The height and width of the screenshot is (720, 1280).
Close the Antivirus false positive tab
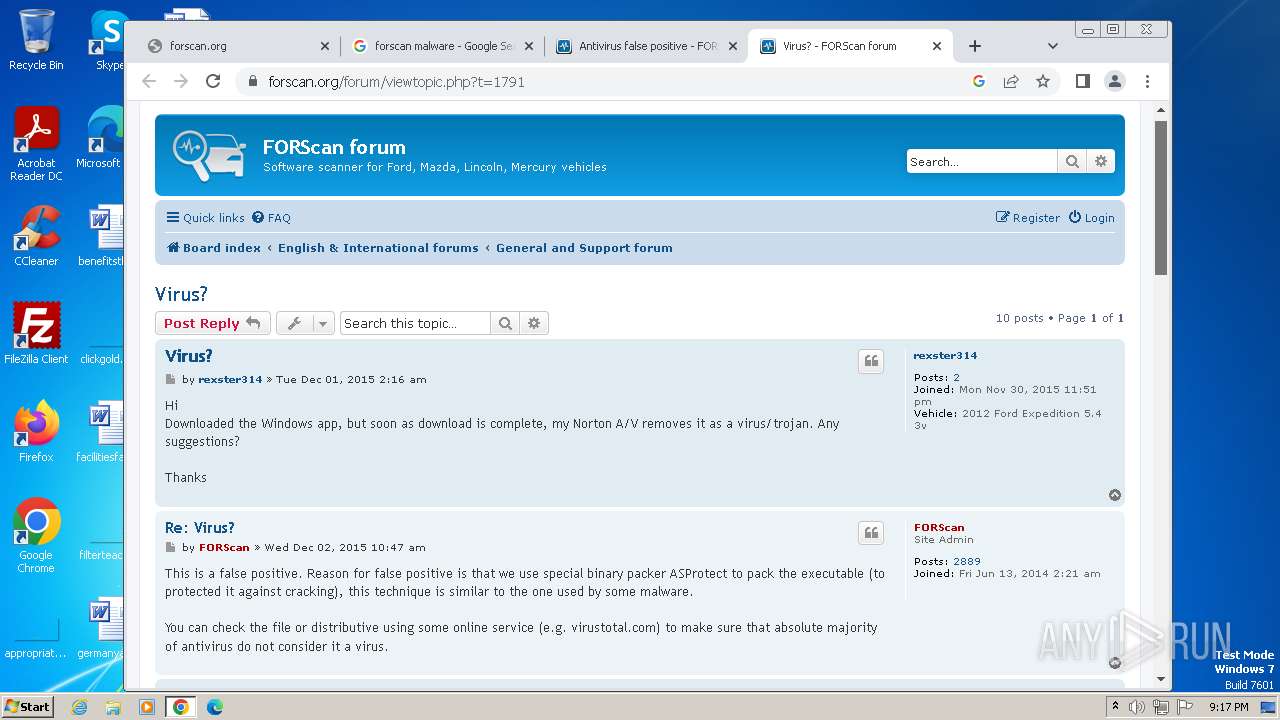click(733, 46)
